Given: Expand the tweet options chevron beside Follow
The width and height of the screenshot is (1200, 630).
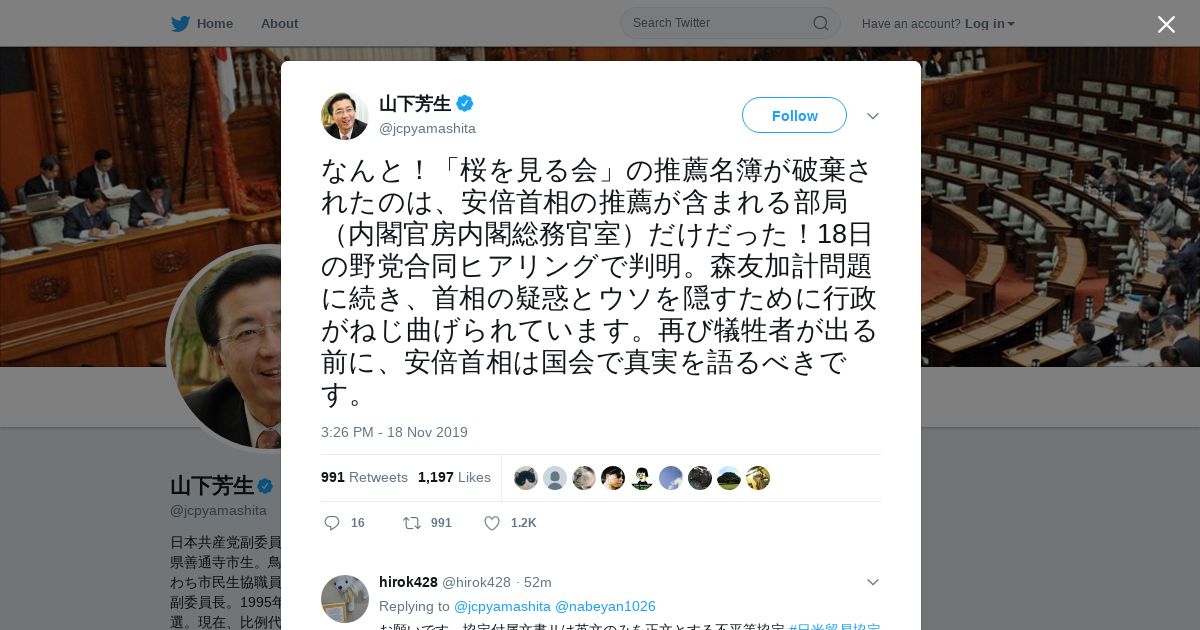Looking at the screenshot, I should click(873, 116).
